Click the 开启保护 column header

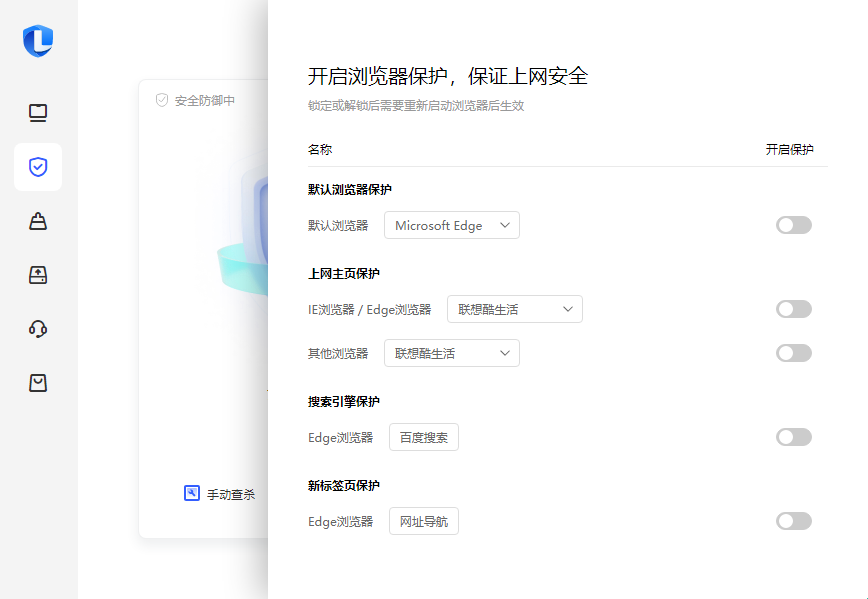point(789,149)
